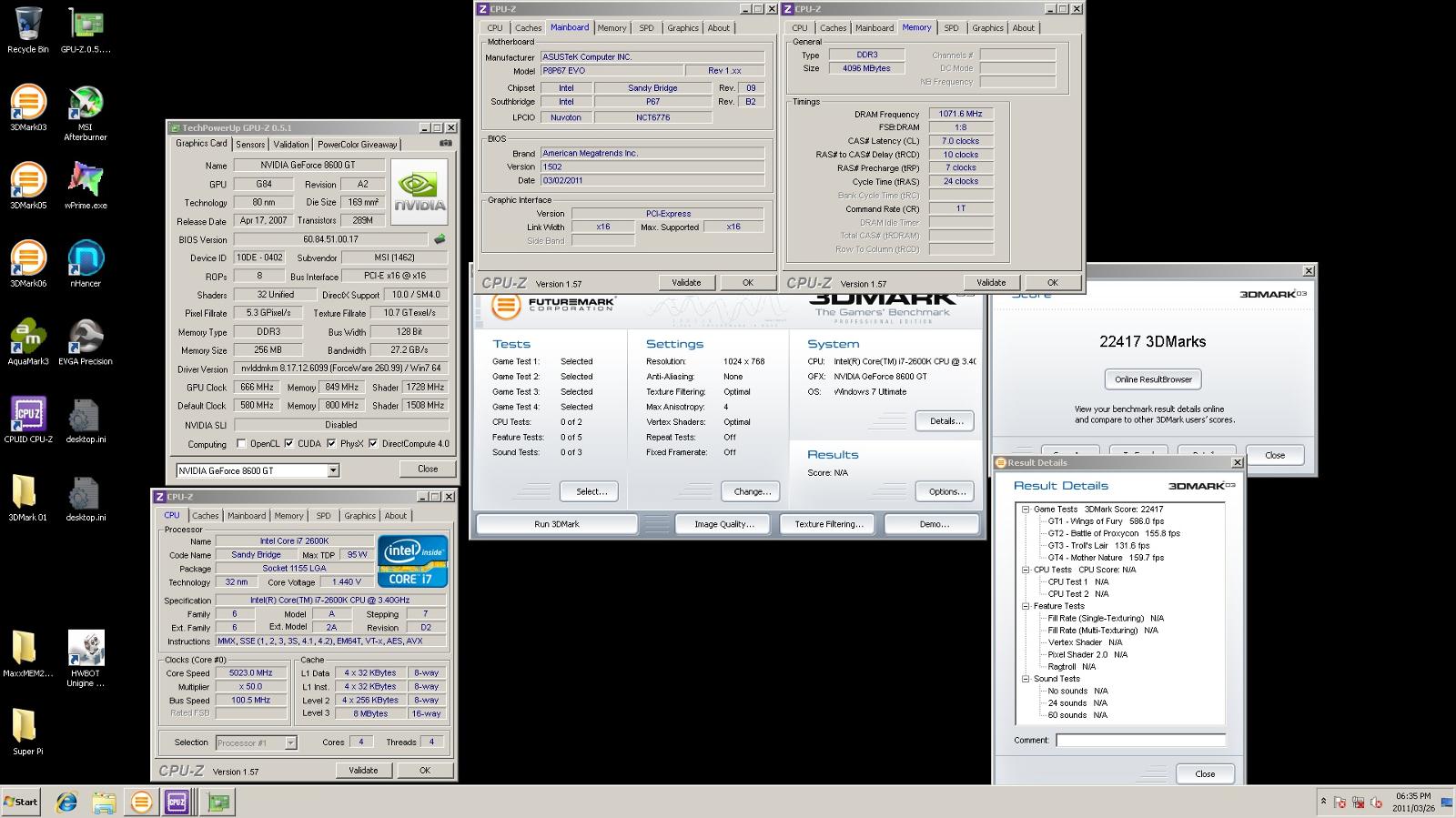Viewport: 1456px width, 818px height.
Task: Collapse the CPU Tests tree node
Action: pyautogui.click(x=1026, y=570)
